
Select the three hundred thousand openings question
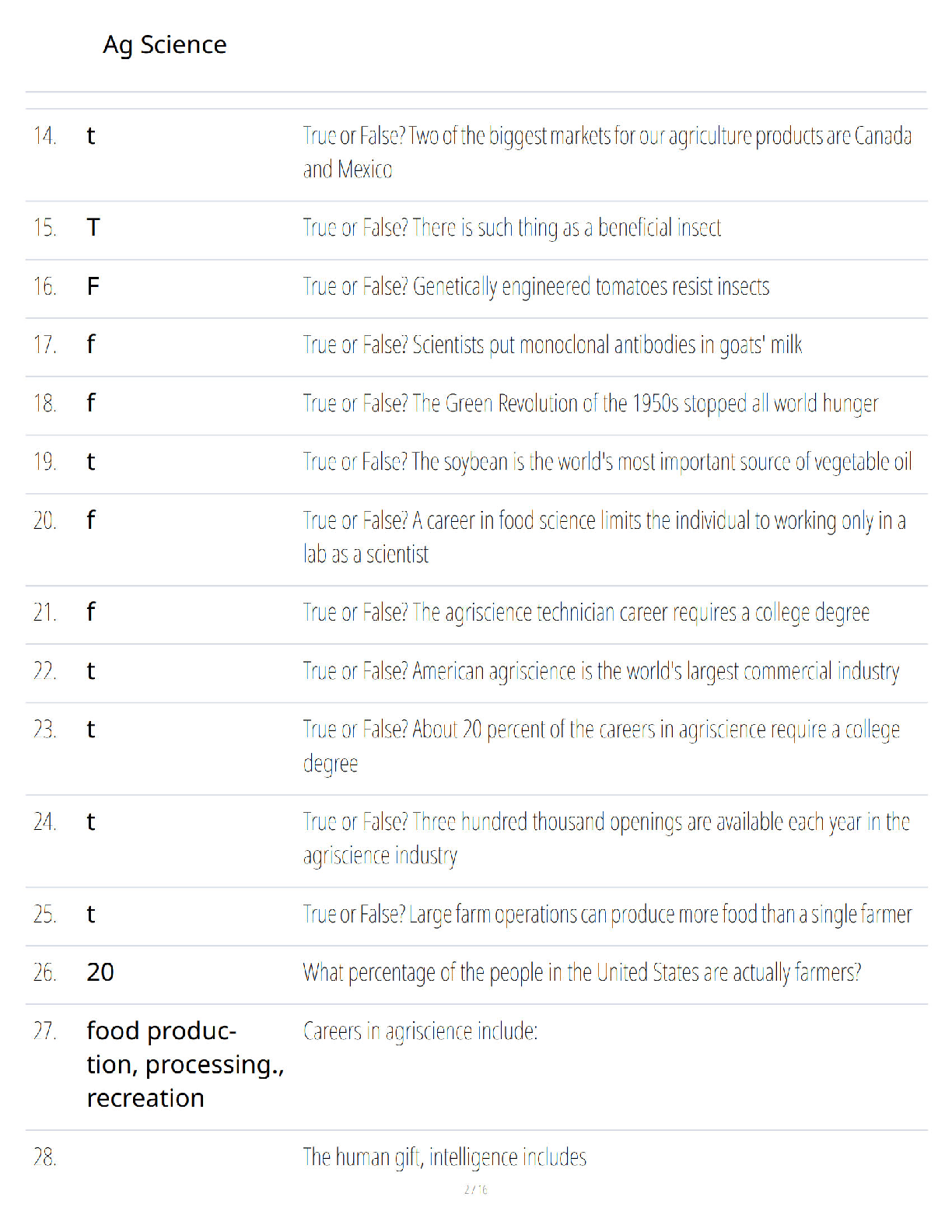607,838
